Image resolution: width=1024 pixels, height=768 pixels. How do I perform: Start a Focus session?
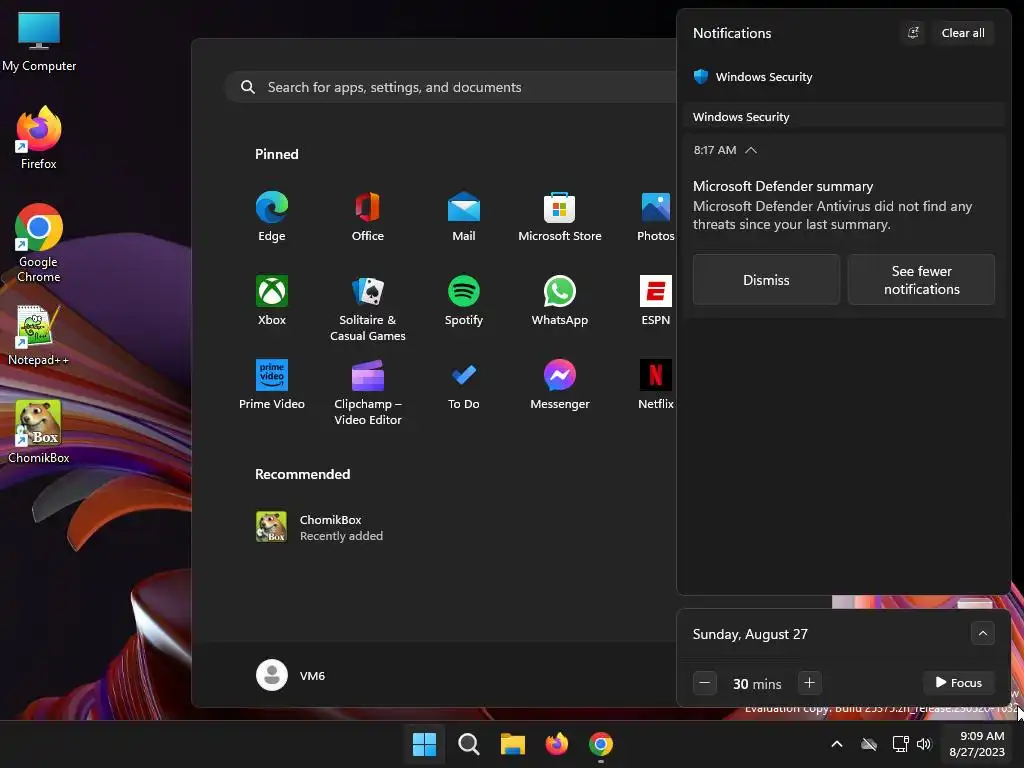click(x=959, y=682)
